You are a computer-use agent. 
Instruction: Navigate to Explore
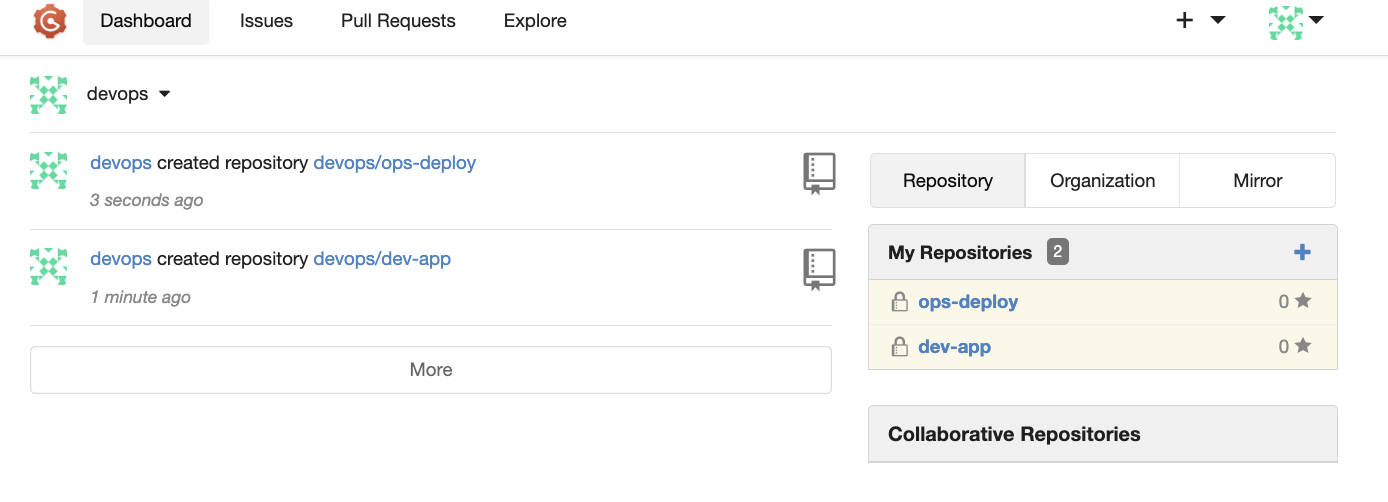click(x=535, y=21)
